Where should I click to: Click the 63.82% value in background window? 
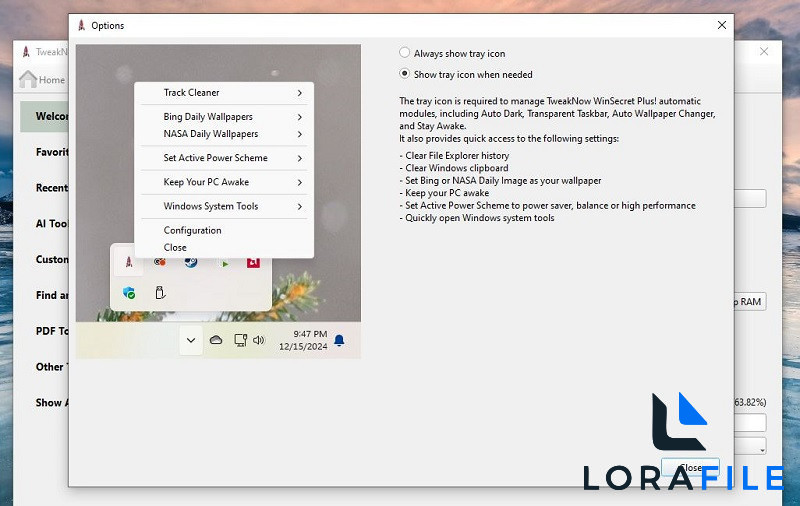click(x=750, y=402)
